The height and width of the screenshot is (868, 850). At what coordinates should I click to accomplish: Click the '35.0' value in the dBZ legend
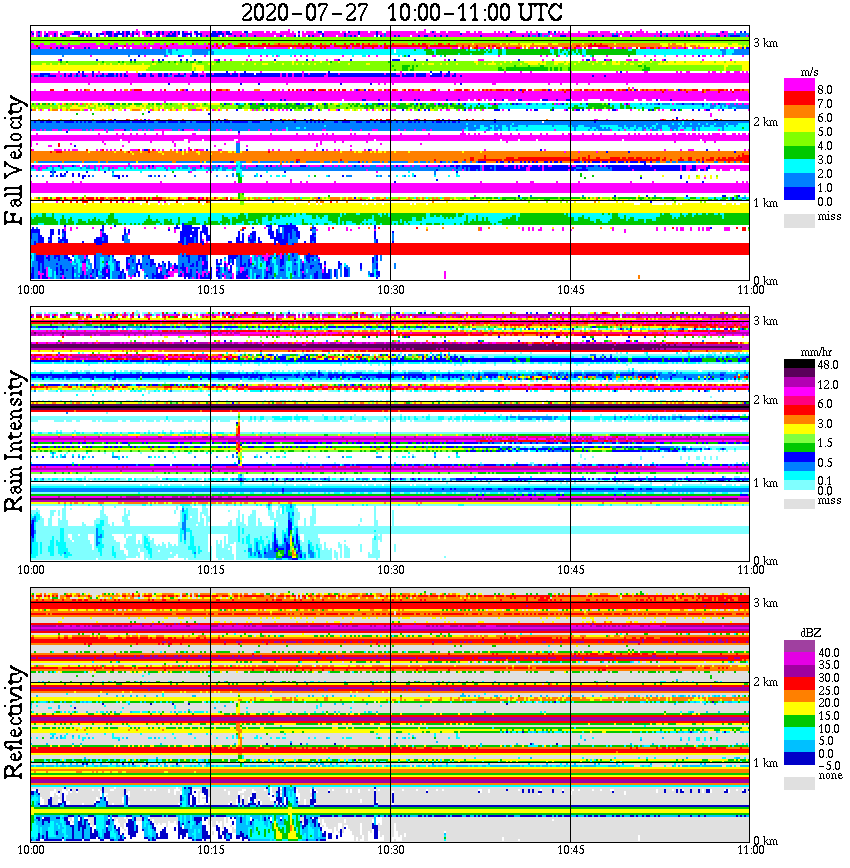tap(829, 665)
